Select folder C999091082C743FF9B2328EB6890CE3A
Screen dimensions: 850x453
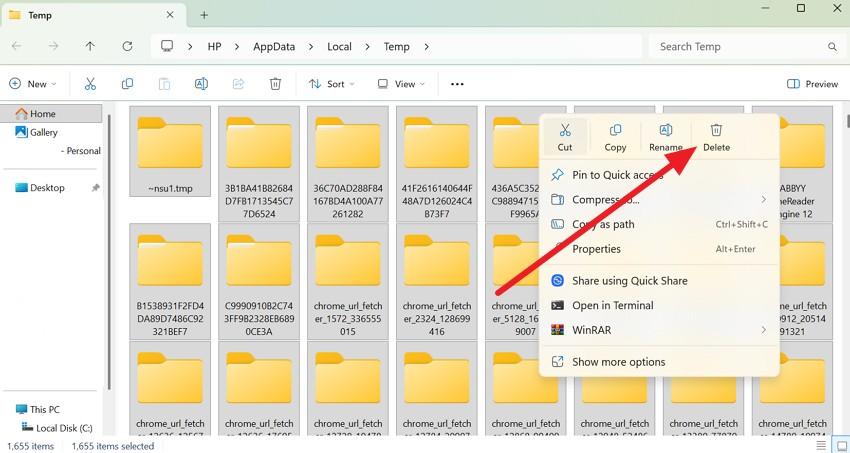pos(259,281)
